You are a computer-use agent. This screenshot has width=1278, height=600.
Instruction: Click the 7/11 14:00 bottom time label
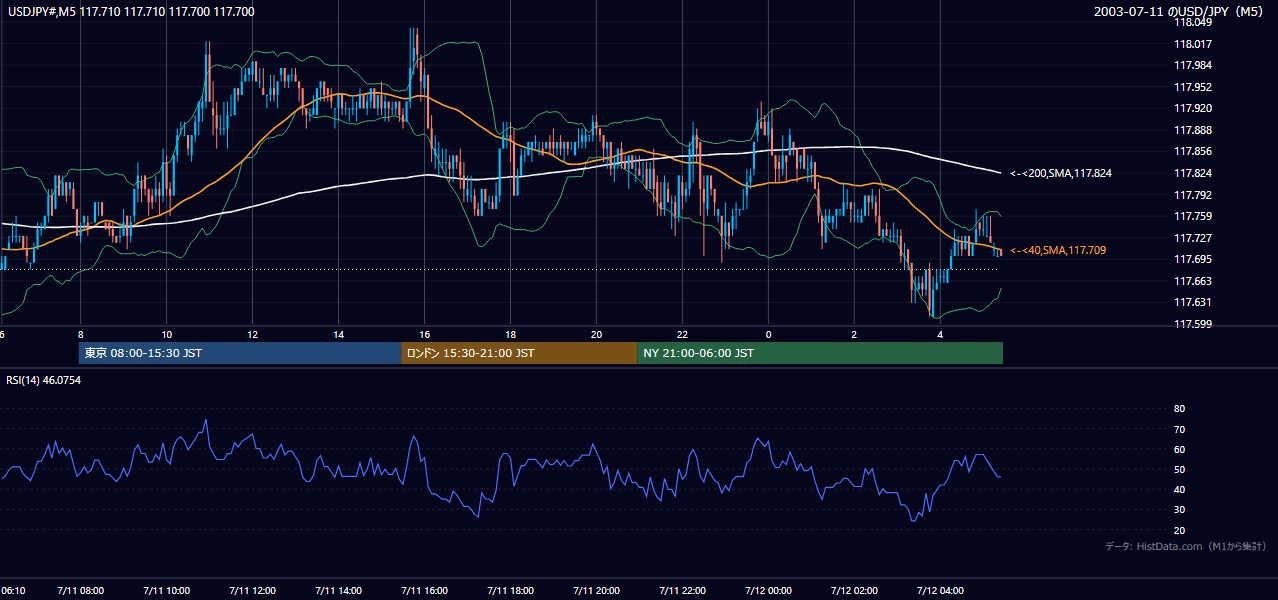[338, 591]
